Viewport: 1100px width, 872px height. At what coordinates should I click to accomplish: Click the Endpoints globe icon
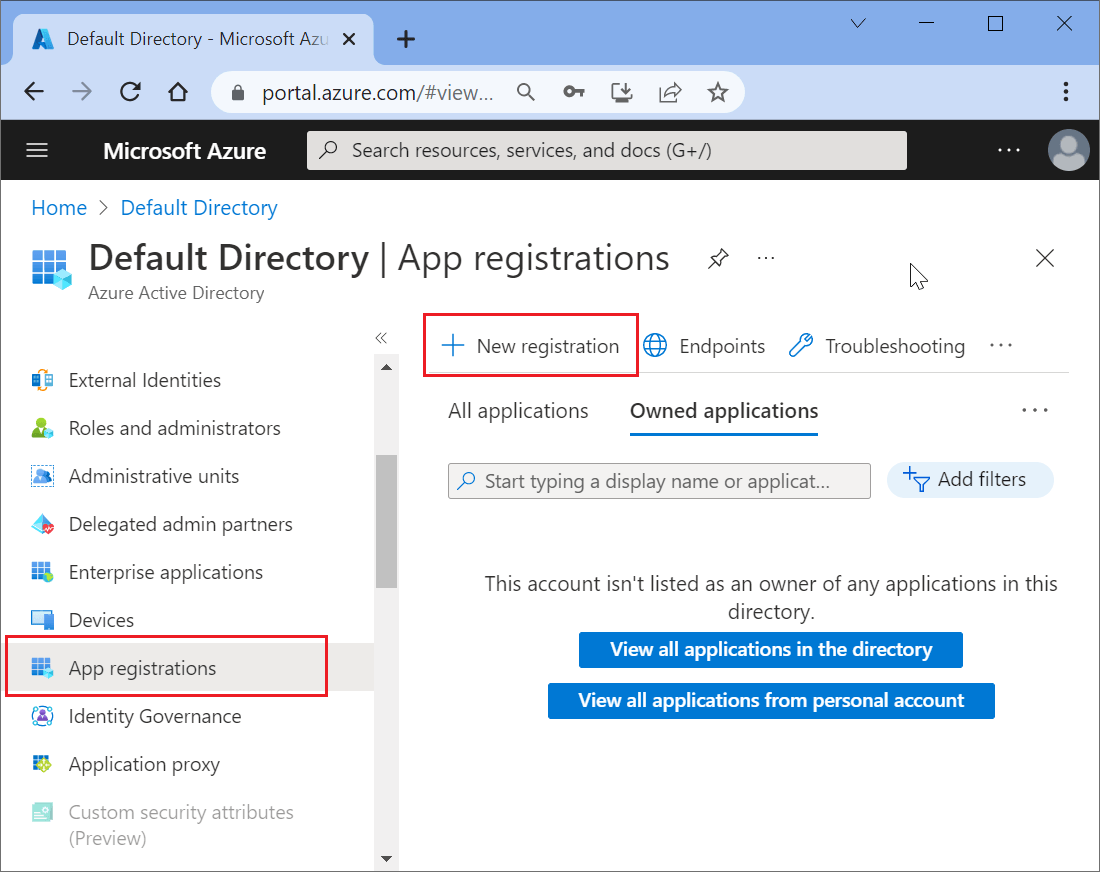pos(656,346)
